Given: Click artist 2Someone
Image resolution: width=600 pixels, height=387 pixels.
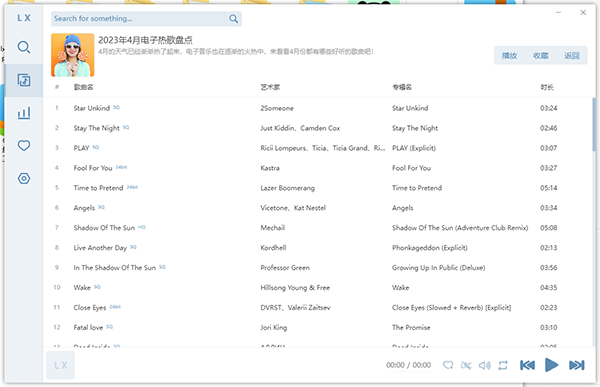Looking at the screenshot, I should 277,108.
